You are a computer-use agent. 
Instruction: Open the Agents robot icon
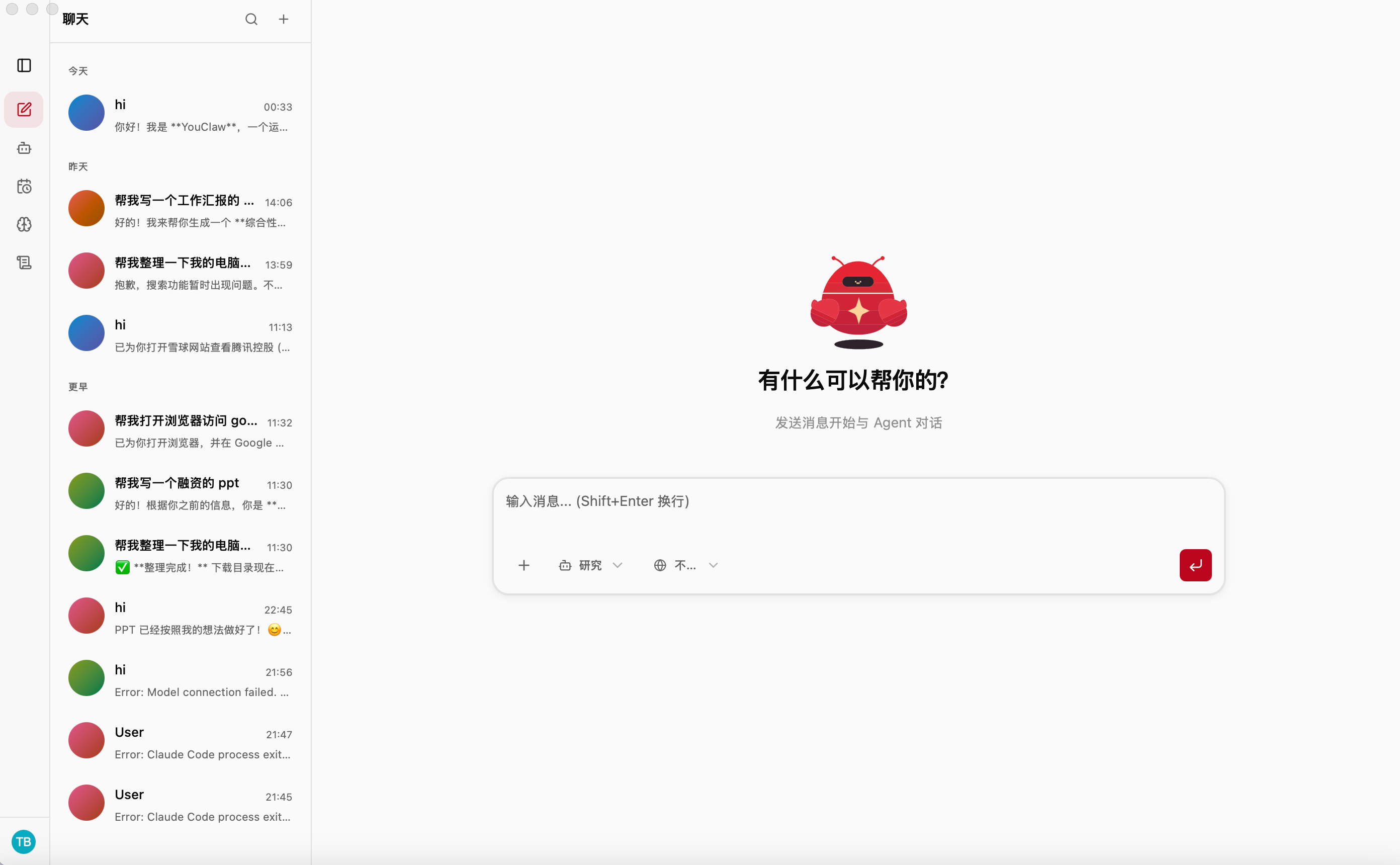click(24, 148)
